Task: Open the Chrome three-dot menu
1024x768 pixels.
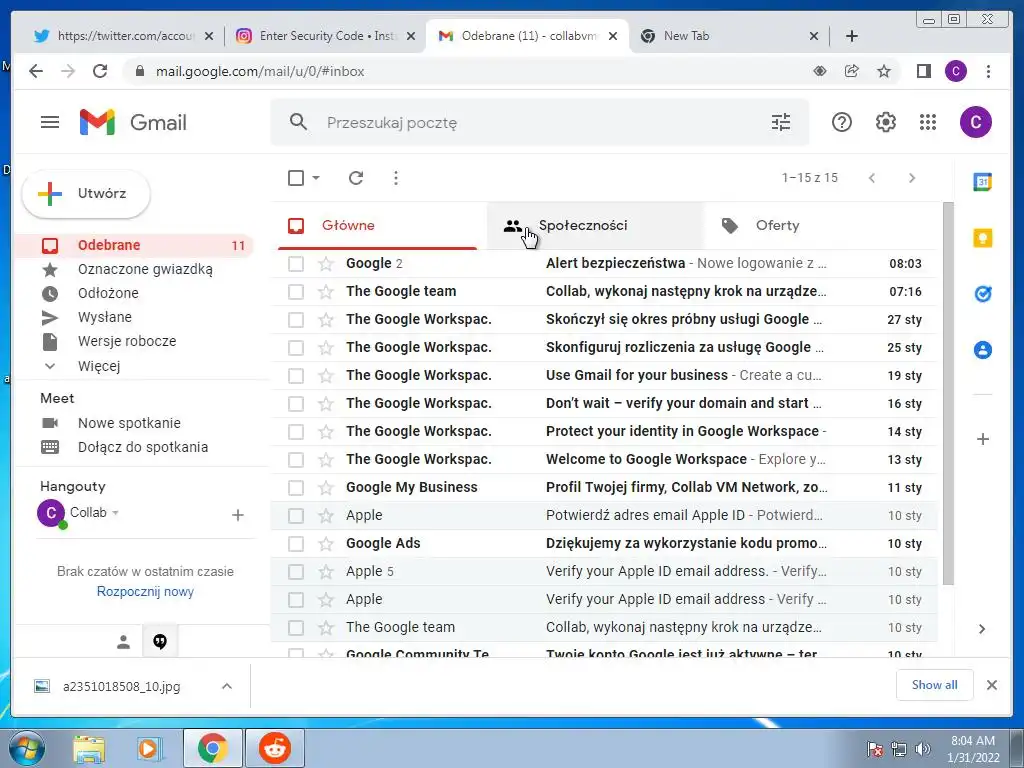Action: [x=988, y=71]
